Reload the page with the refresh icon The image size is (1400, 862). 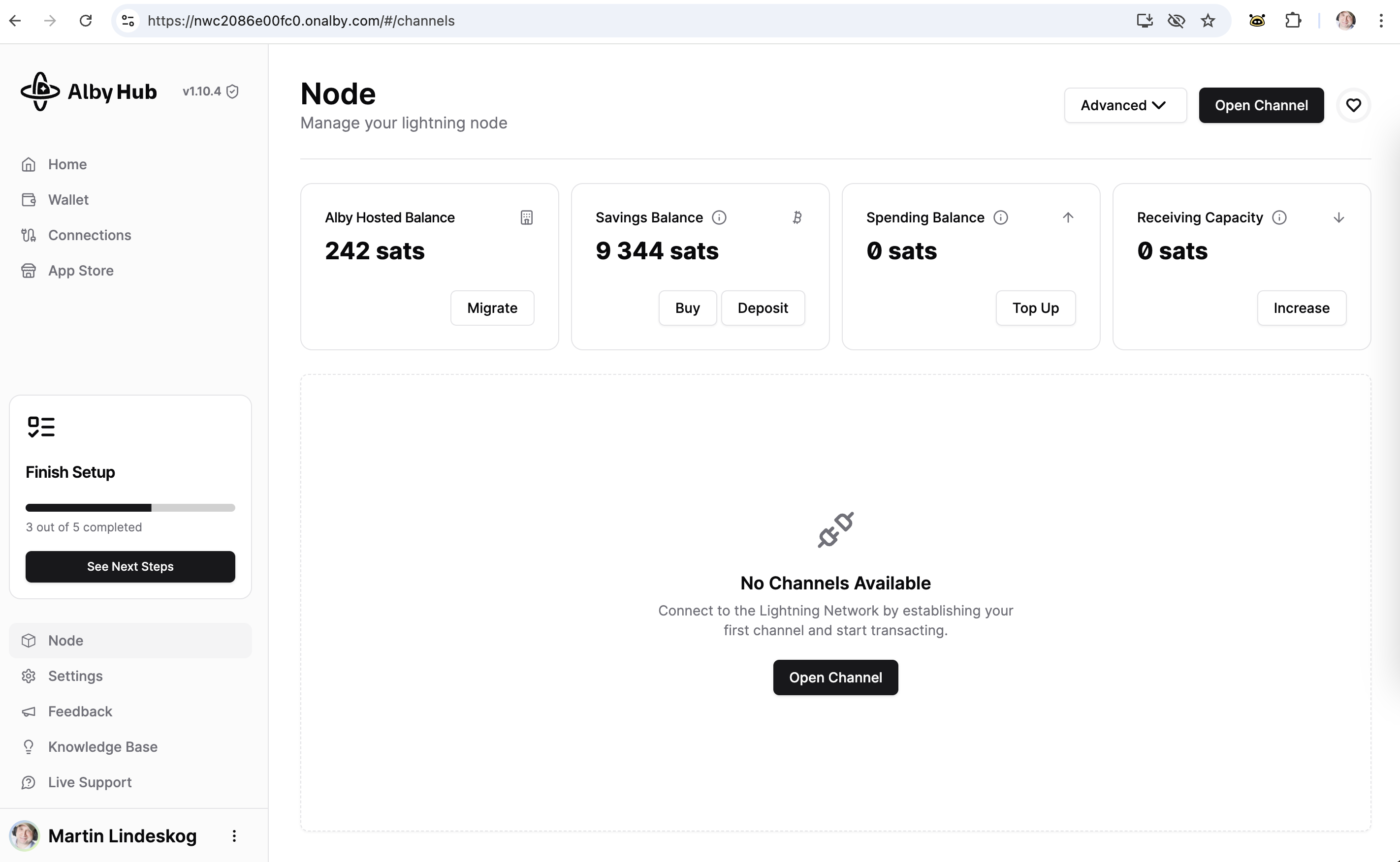click(x=86, y=21)
